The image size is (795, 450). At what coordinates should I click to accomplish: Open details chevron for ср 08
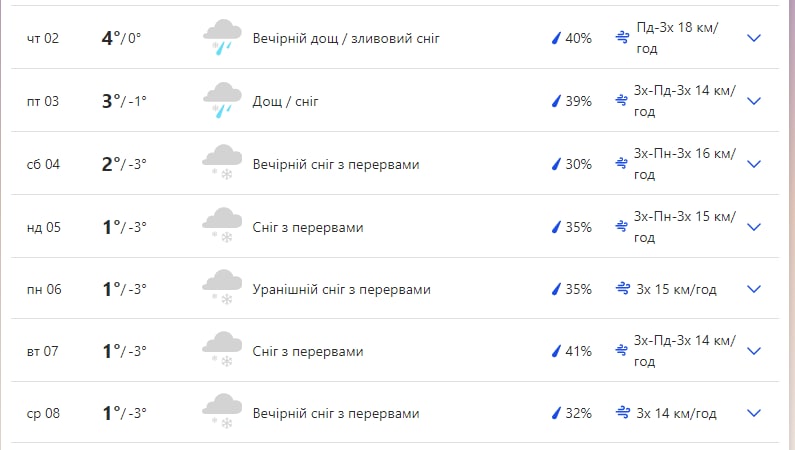(754, 413)
